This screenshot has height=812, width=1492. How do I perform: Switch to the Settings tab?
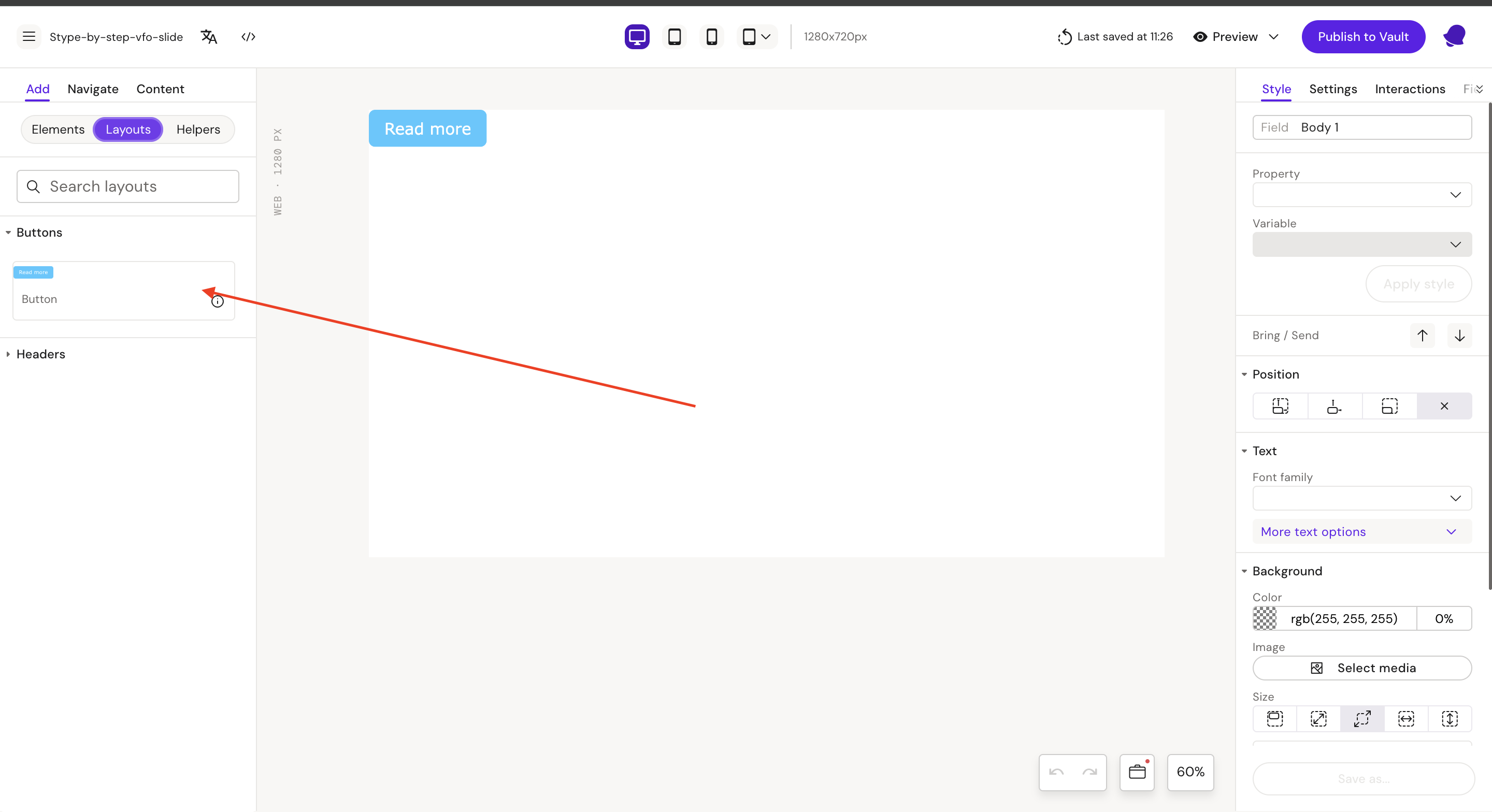[1333, 89]
